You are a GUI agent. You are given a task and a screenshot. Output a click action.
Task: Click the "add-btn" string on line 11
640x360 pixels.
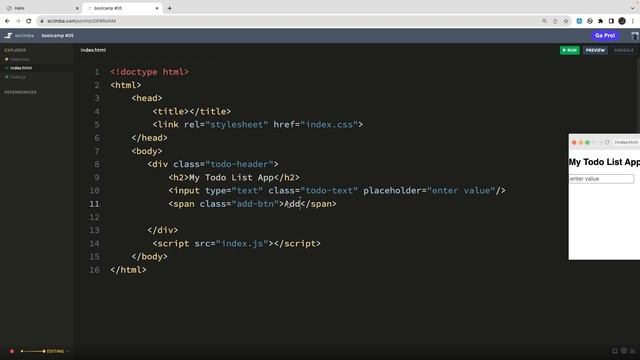[255, 204]
